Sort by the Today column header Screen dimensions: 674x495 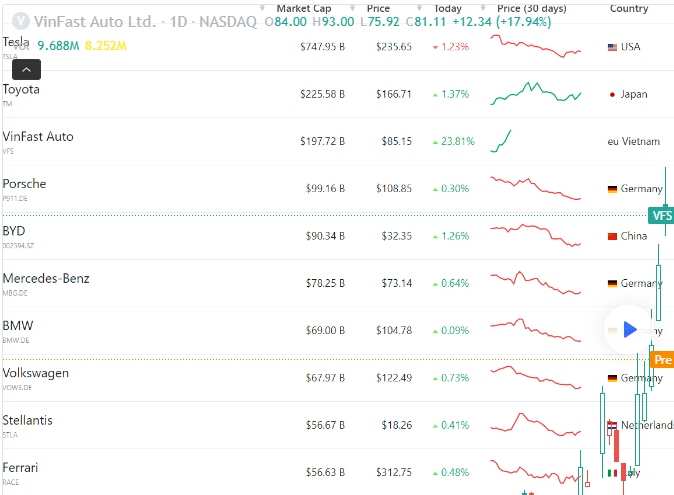coord(448,8)
